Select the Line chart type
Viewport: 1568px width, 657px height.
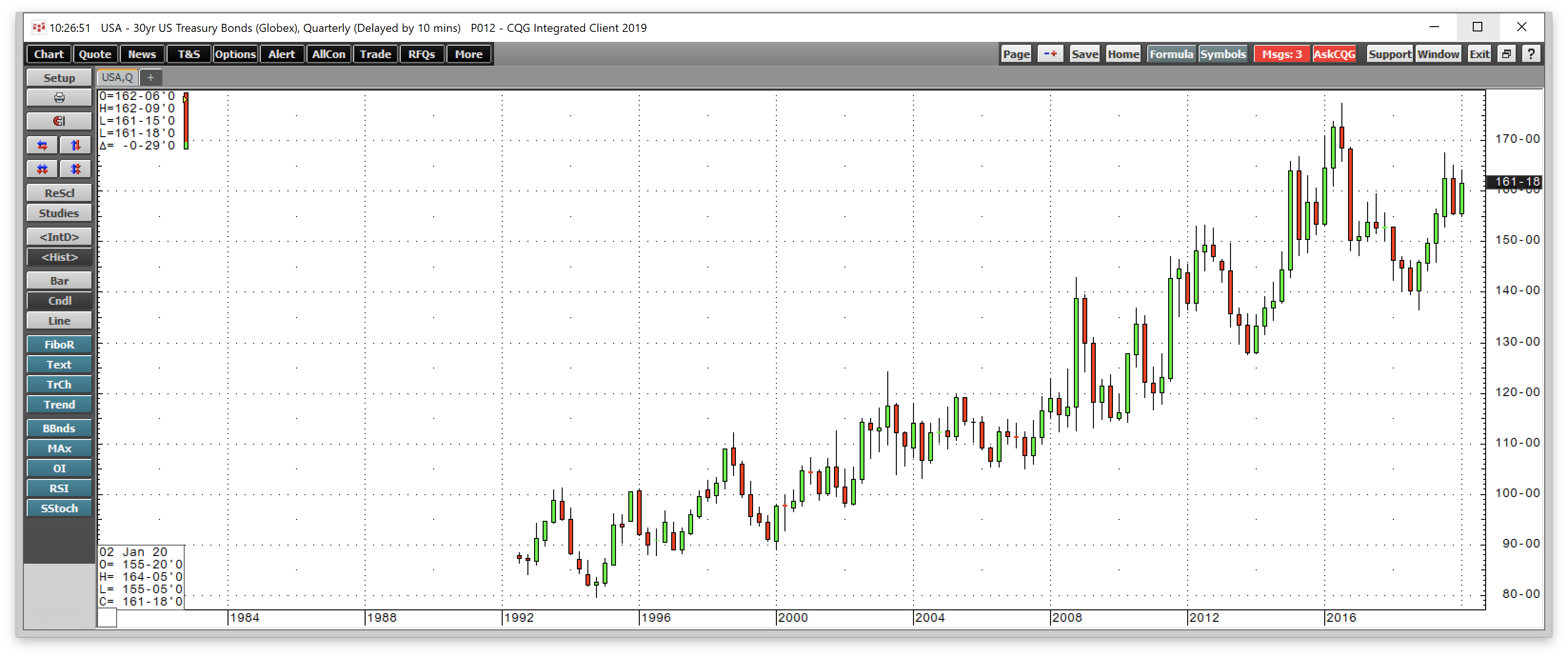pos(59,321)
